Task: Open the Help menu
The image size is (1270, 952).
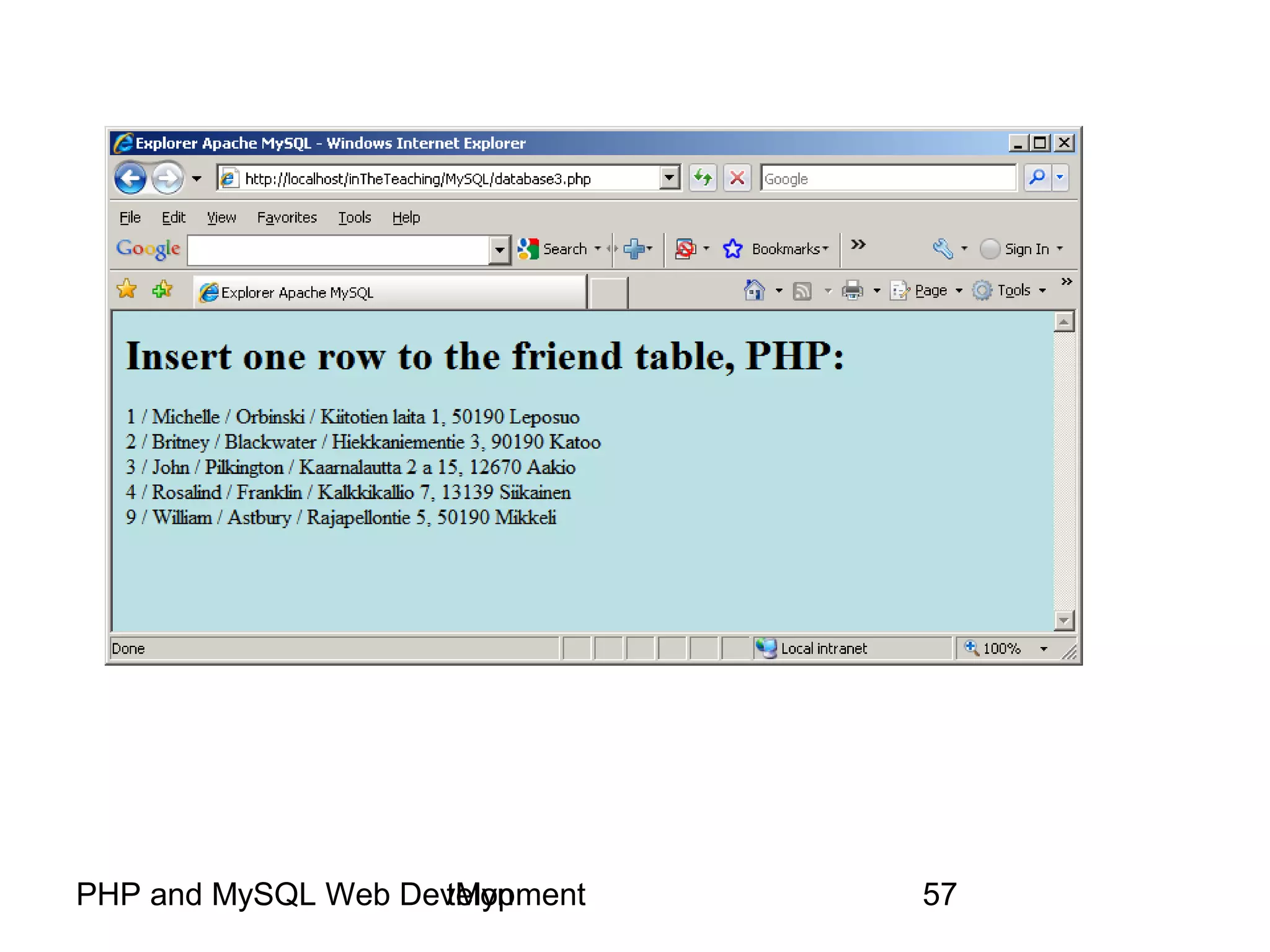Action: pyautogui.click(x=406, y=218)
